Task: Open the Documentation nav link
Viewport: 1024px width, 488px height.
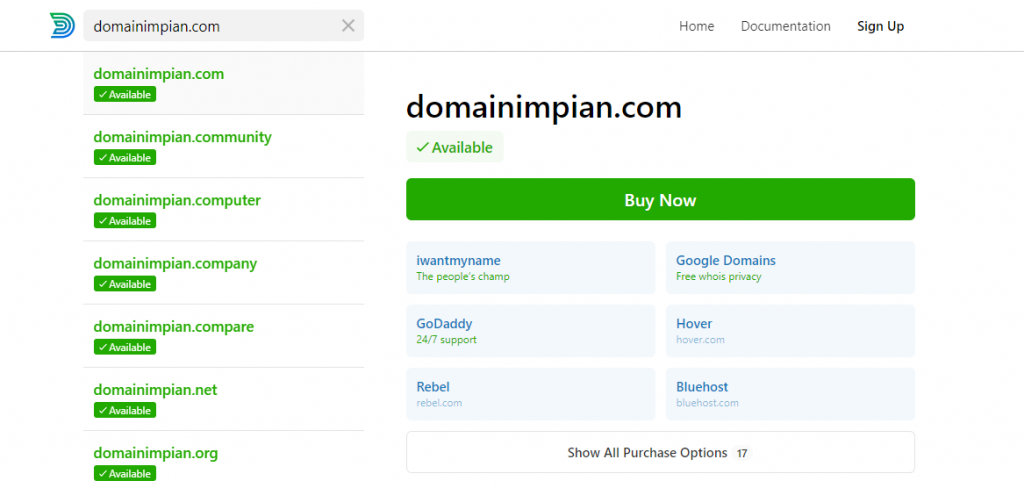Action: [786, 26]
